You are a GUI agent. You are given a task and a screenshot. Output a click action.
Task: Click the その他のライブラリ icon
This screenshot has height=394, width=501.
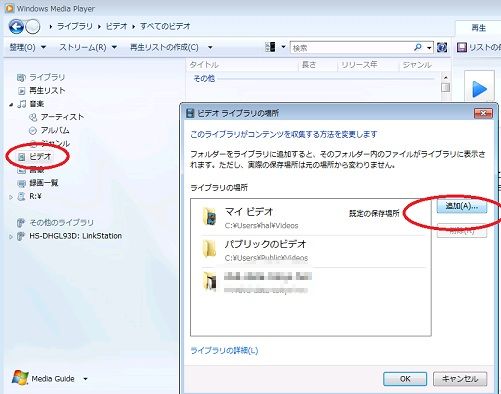(21, 222)
